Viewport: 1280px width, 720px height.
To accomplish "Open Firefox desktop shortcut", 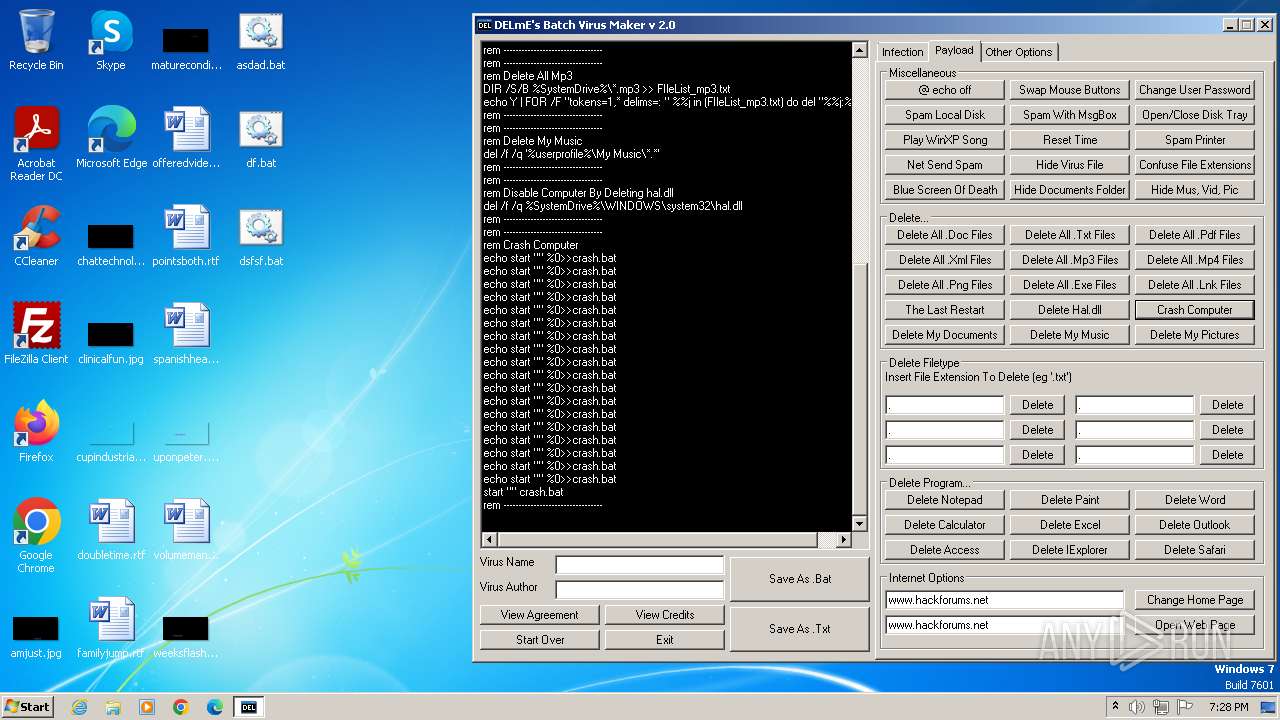I will tap(36, 432).
